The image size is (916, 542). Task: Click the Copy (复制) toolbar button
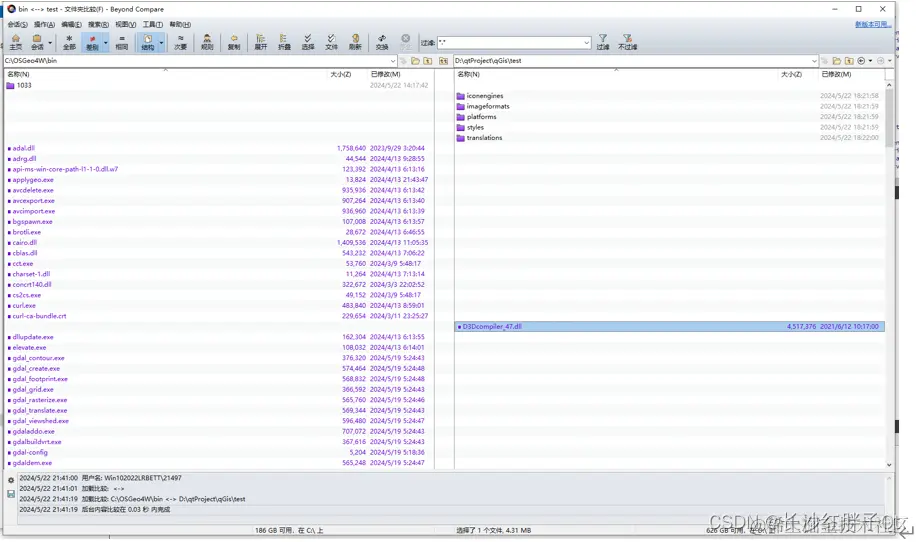[x=234, y=42]
